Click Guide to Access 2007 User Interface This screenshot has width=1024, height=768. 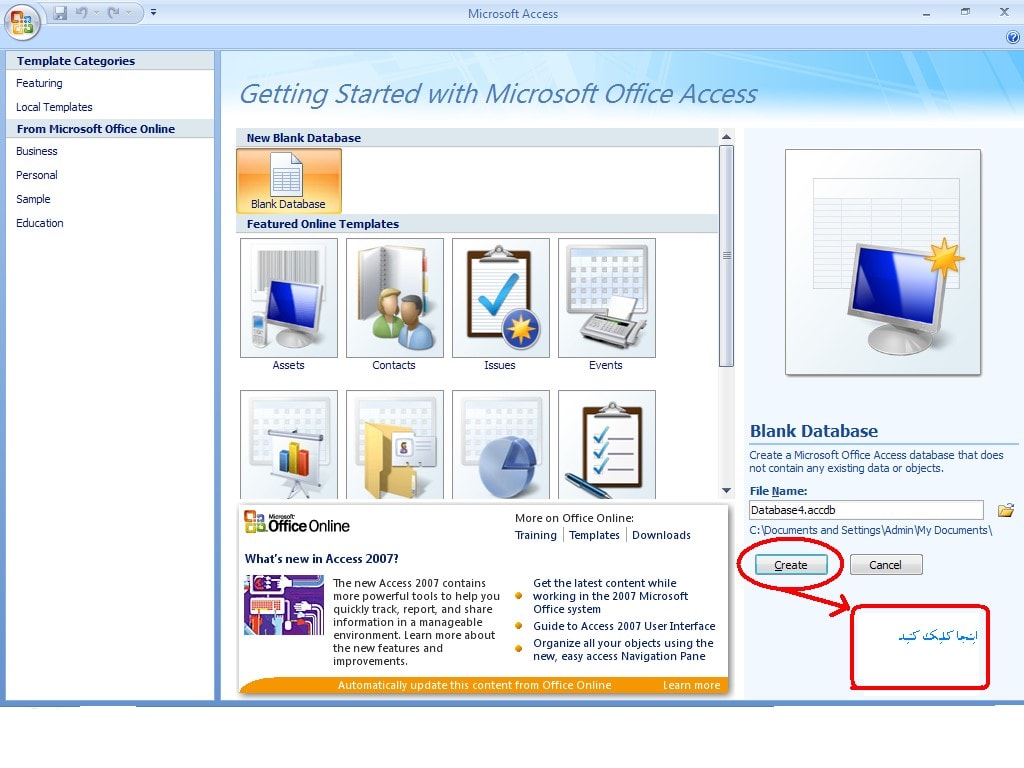pyautogui.click(x=624, y=626)
